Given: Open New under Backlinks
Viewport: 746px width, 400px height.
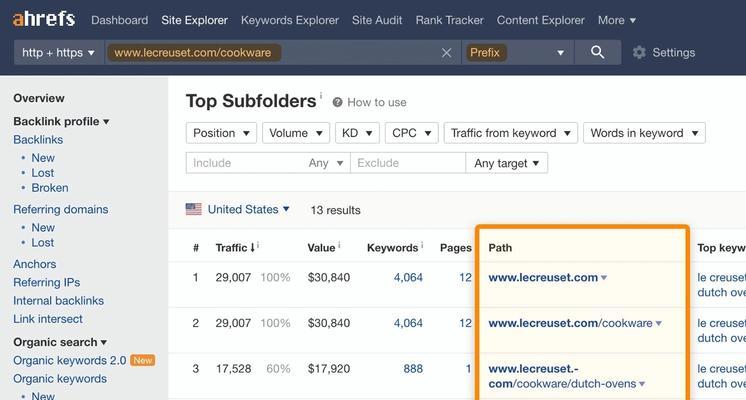Looking at the screenshot, I should coord(43,157).
